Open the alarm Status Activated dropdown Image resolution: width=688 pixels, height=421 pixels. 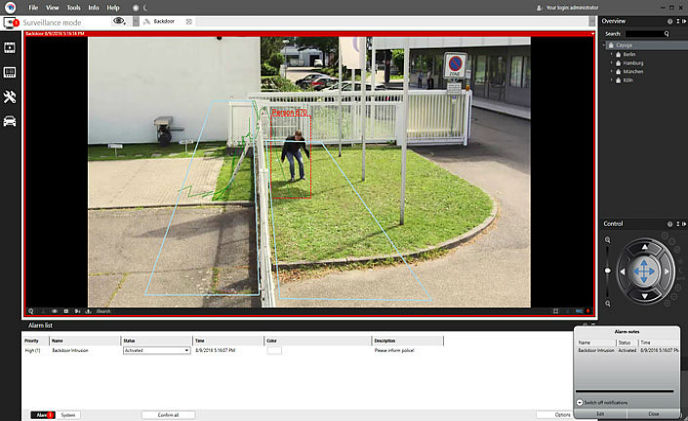tap(157, 350)
